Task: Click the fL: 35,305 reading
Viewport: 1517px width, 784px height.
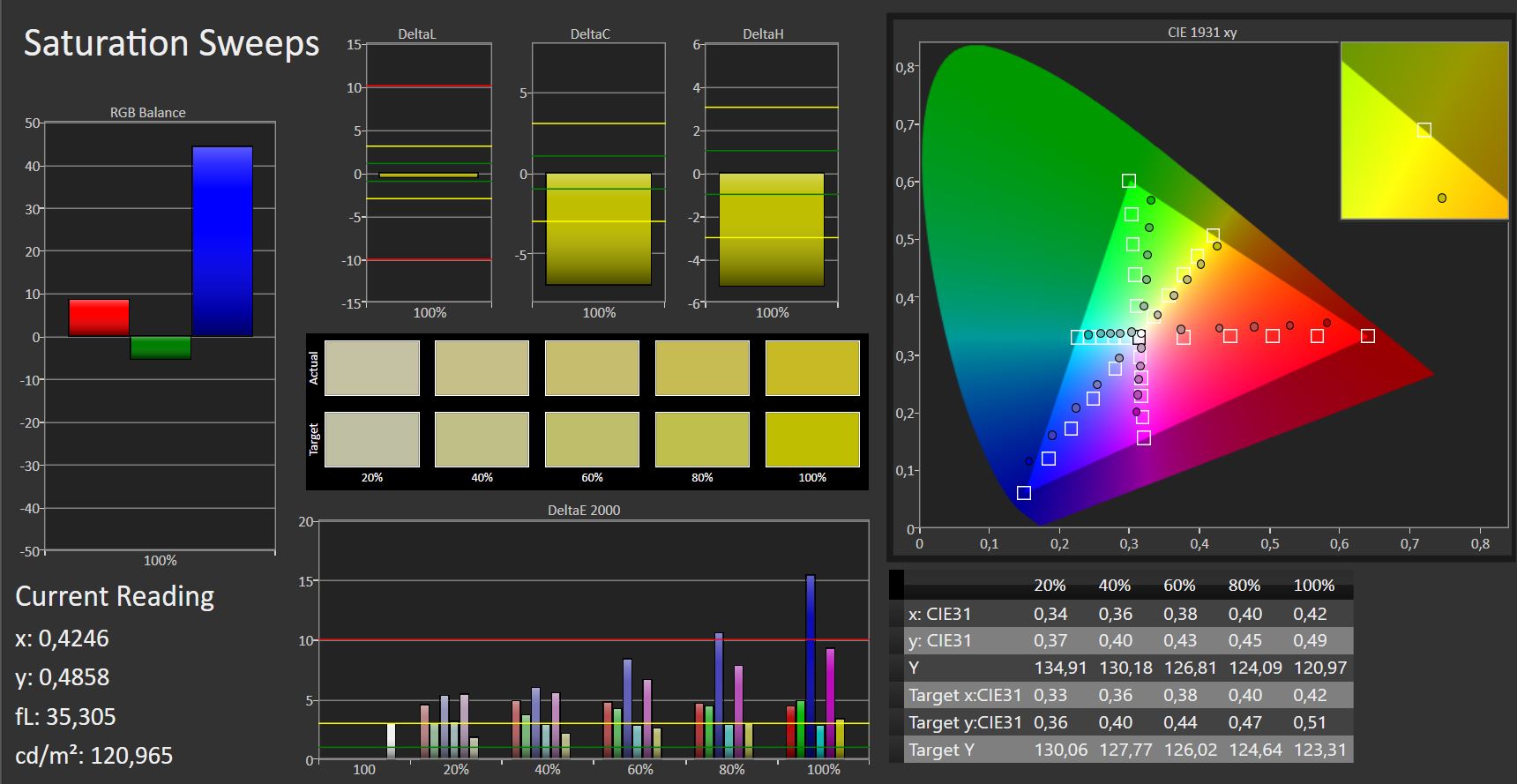Action: [x=65, y=716]
